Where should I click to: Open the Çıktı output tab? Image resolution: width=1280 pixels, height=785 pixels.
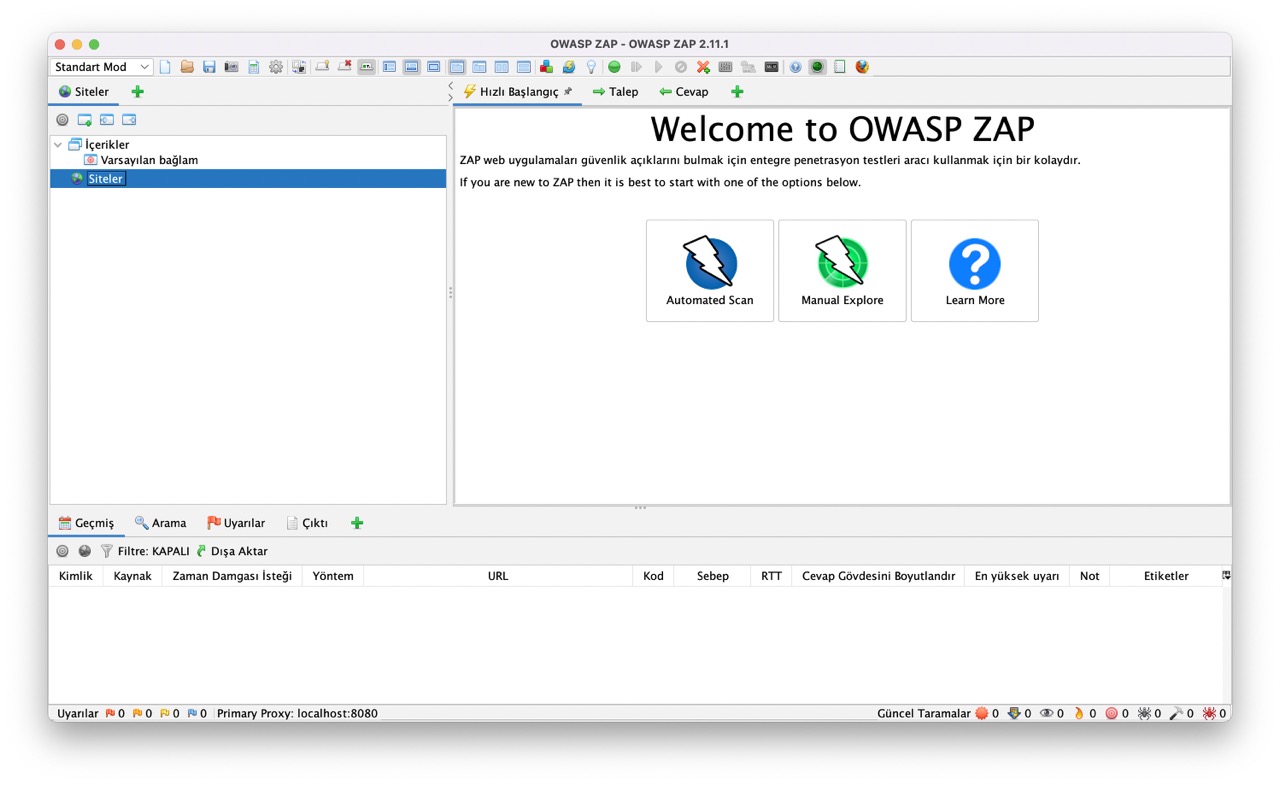click(x=307, y=523)
